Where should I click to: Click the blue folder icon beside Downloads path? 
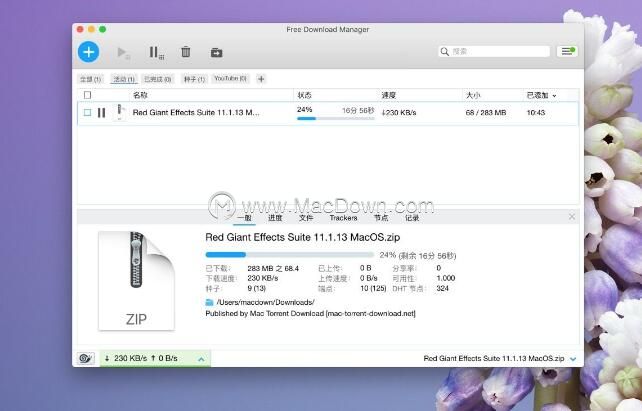(x=209, y=303)
